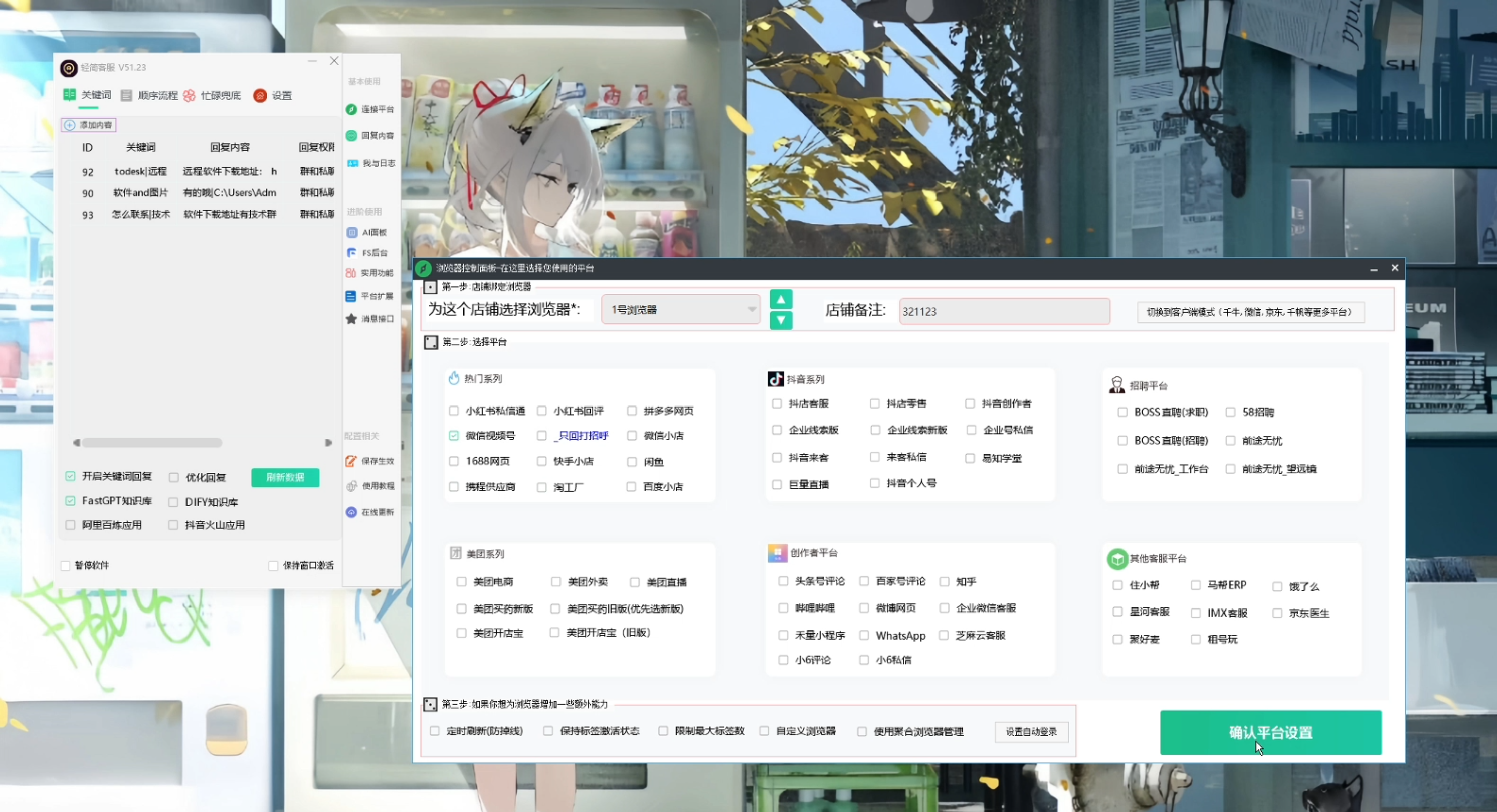Click the 抖音系列 TikTok logo icon

pos(775,379)
